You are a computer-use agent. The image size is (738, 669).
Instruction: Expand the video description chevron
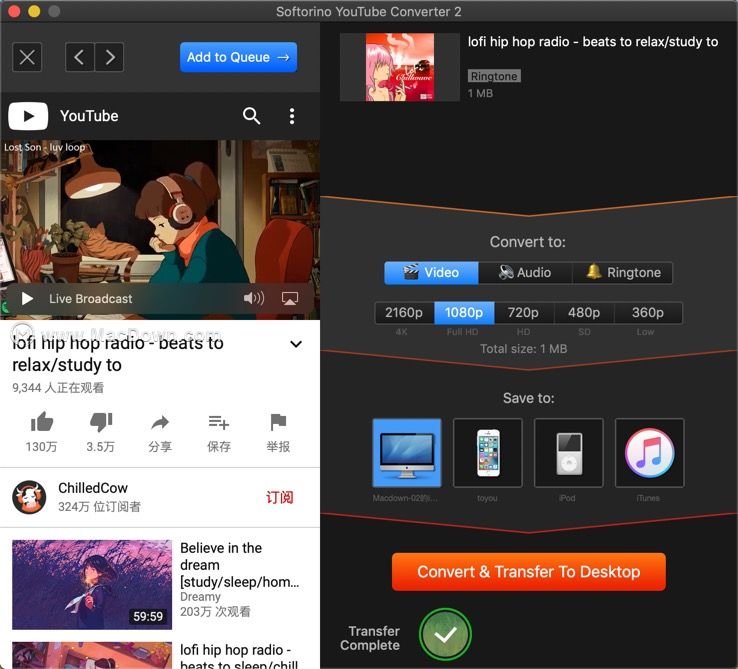click(x=296, y=344)
